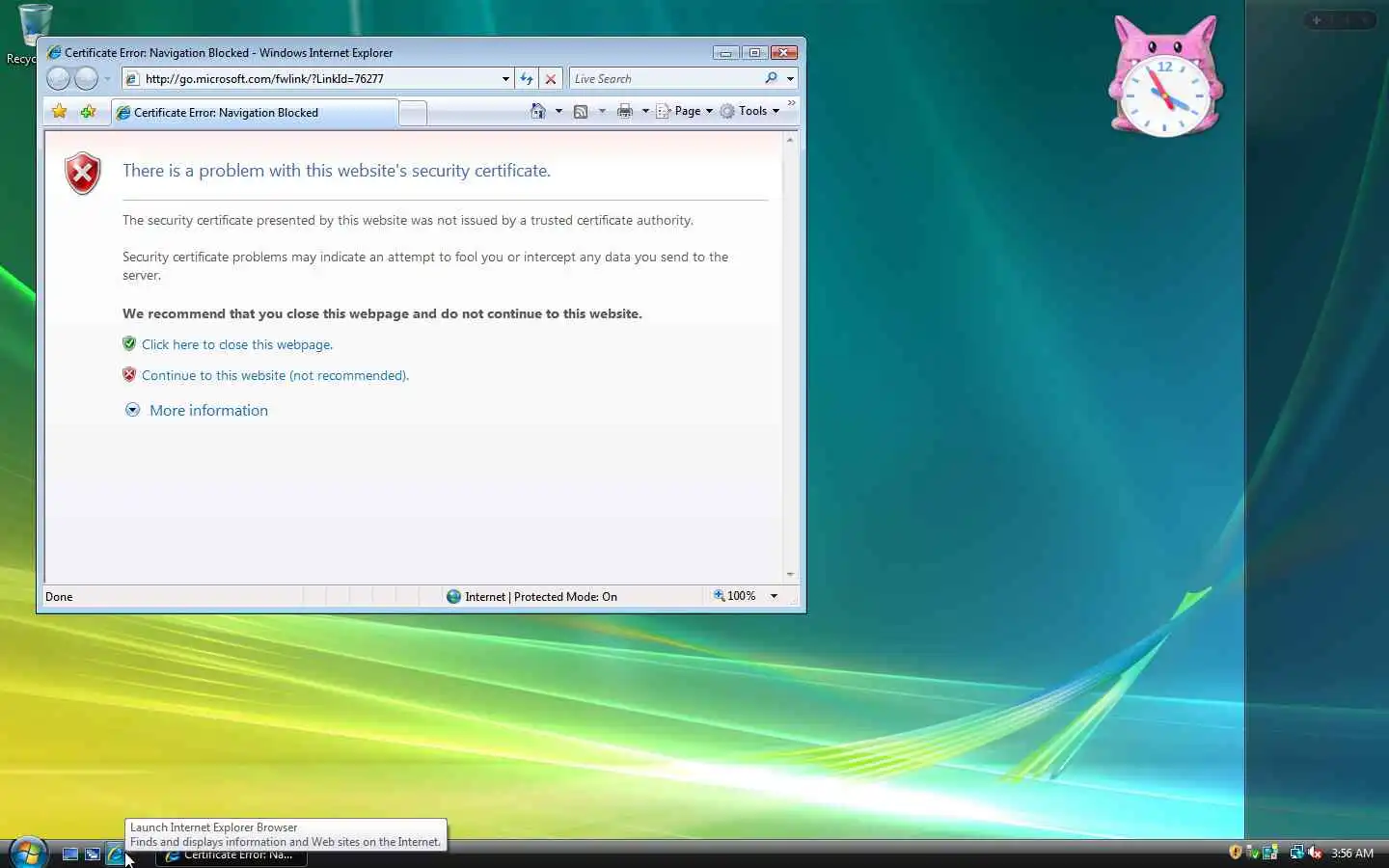Expand the Print dropdown arrow

(645, 111)
